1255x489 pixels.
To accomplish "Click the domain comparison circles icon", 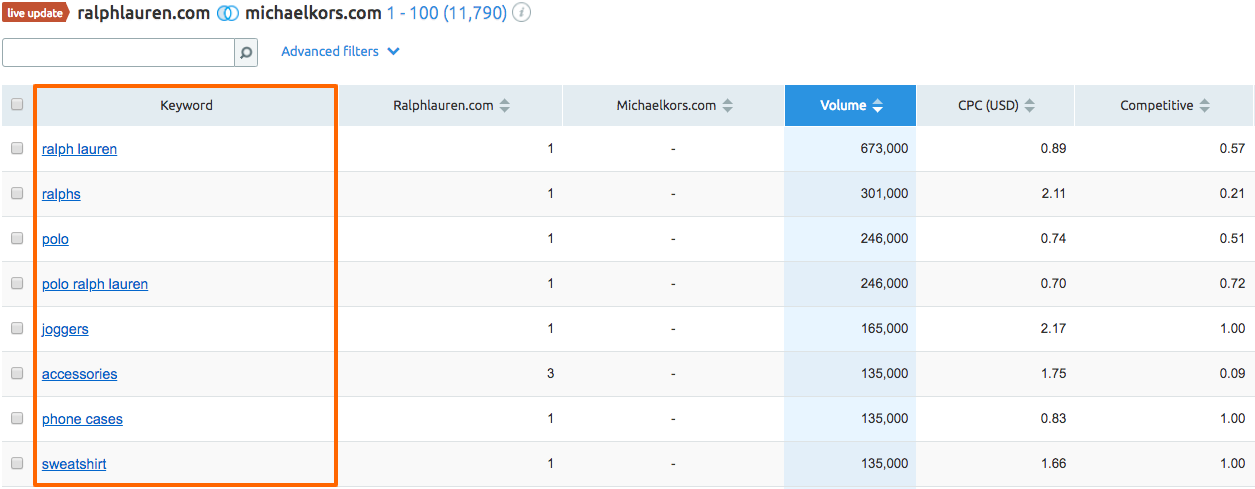I will 227,14.
